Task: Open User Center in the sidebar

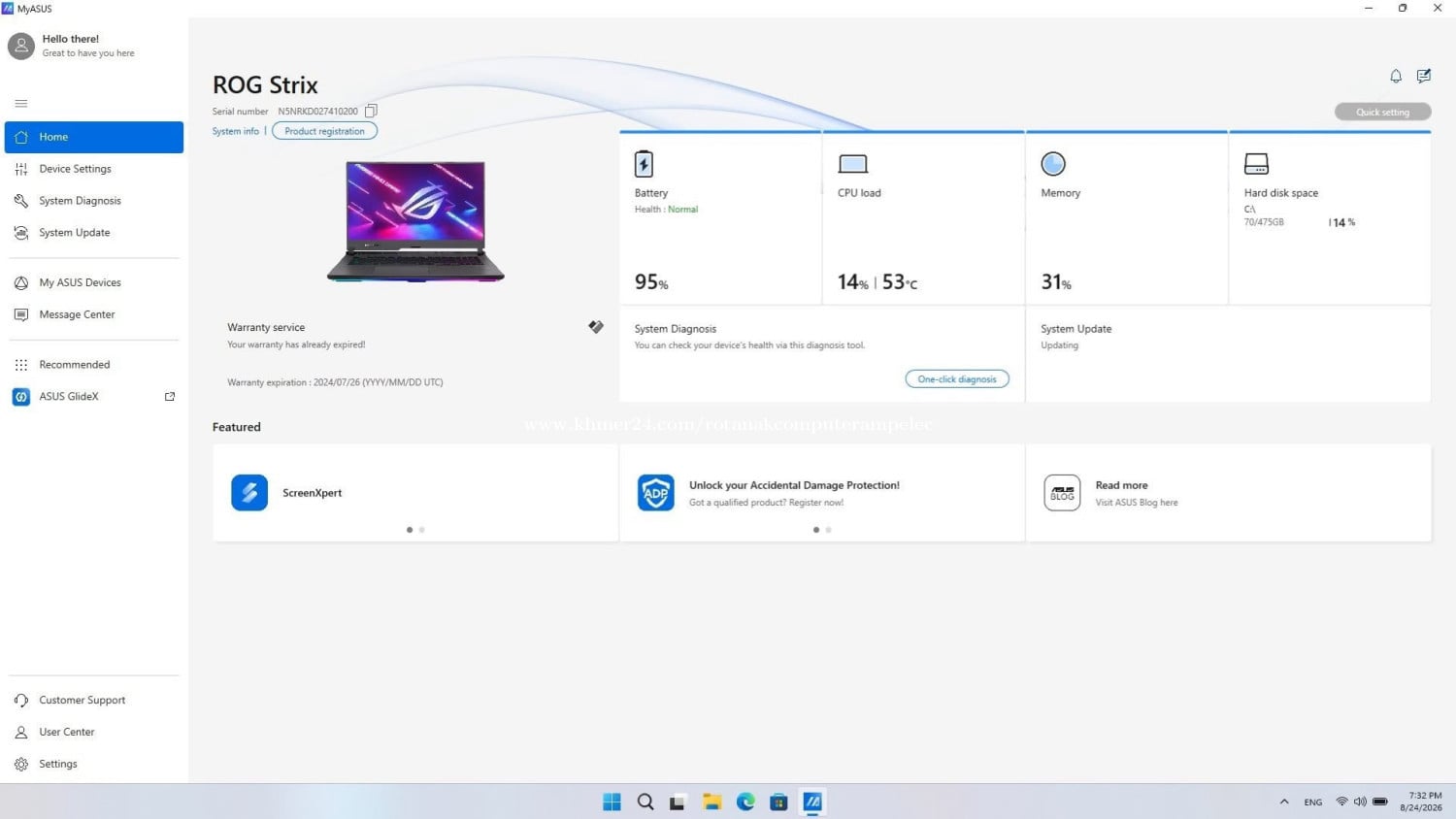Action: coord(94,732)
